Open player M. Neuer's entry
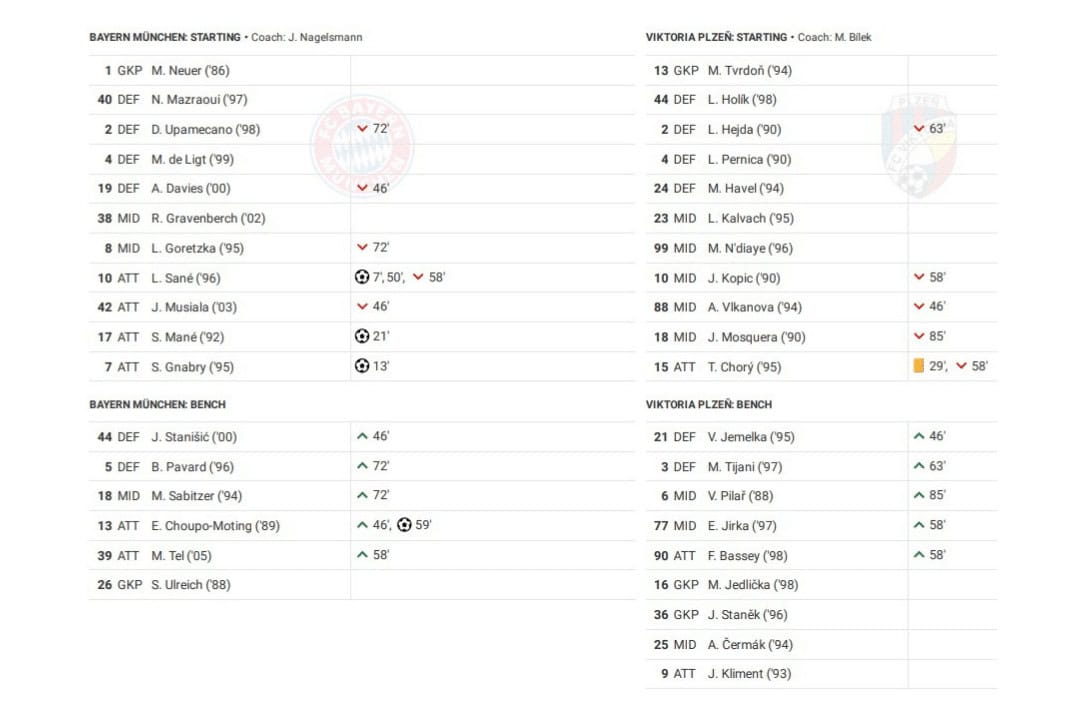The width and height of the screenshot is (1068, 712). click(x=190, y=71)
